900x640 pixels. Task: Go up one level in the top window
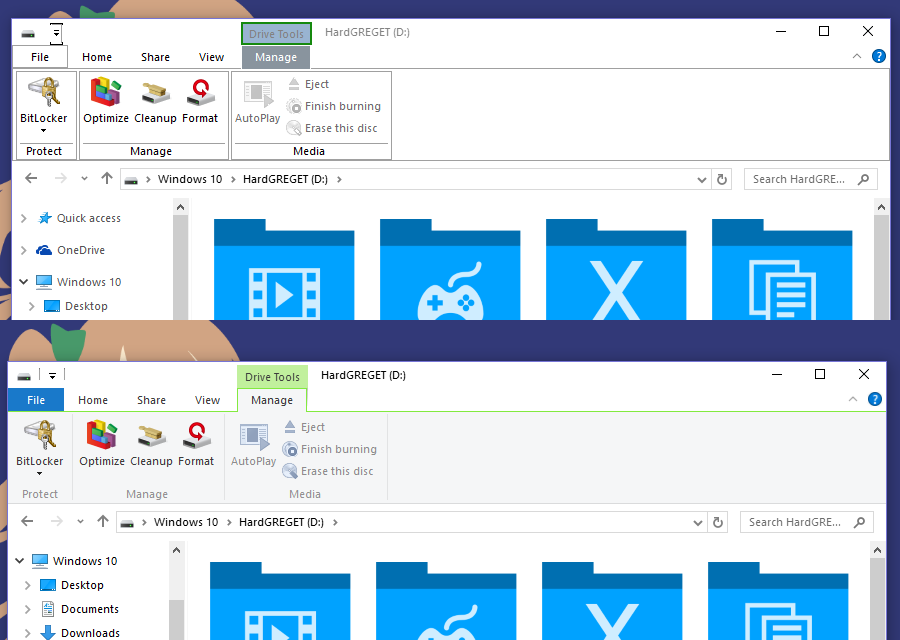(x=107, y=179)
